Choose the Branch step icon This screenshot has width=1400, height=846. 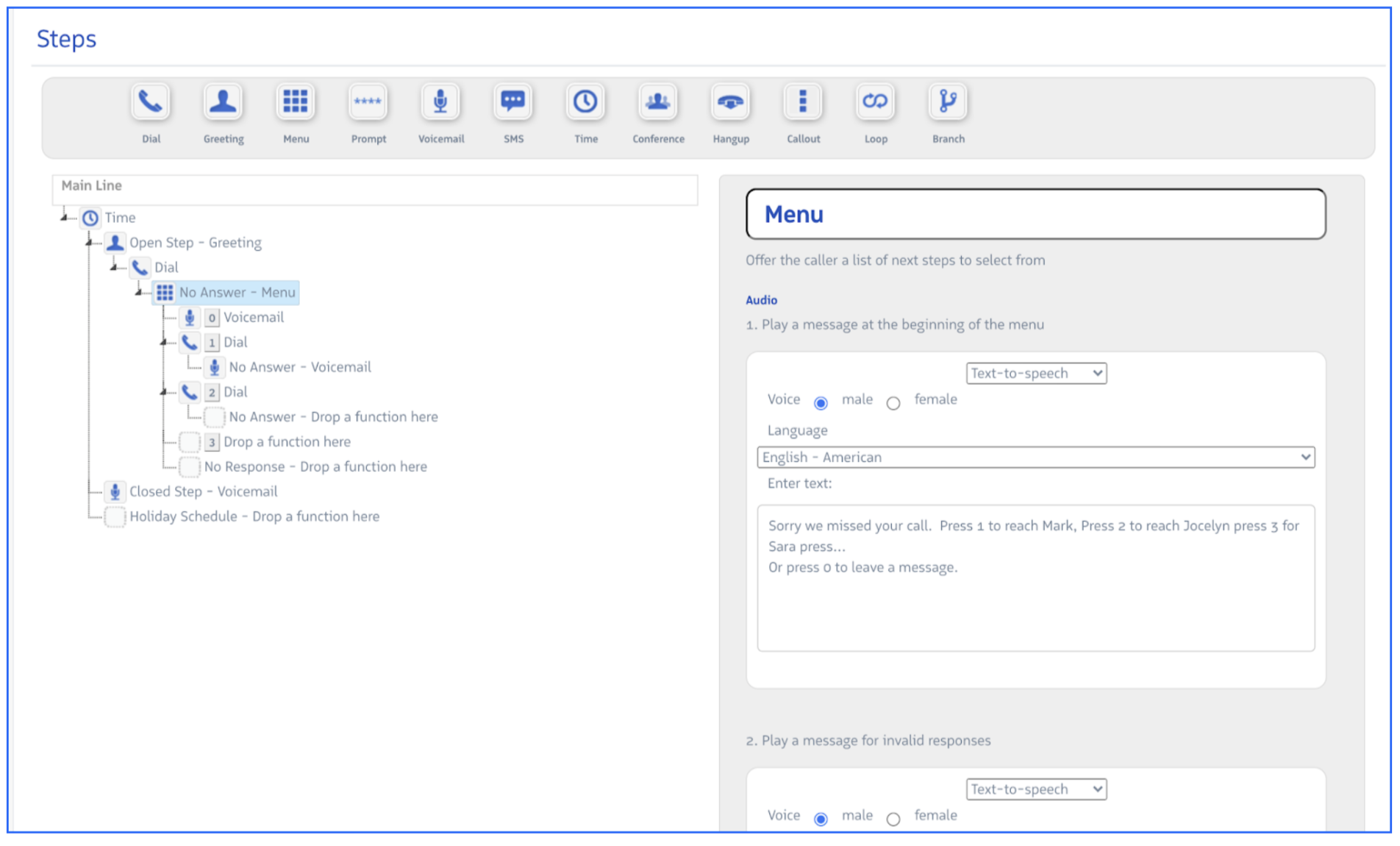[x=948, y=102]
